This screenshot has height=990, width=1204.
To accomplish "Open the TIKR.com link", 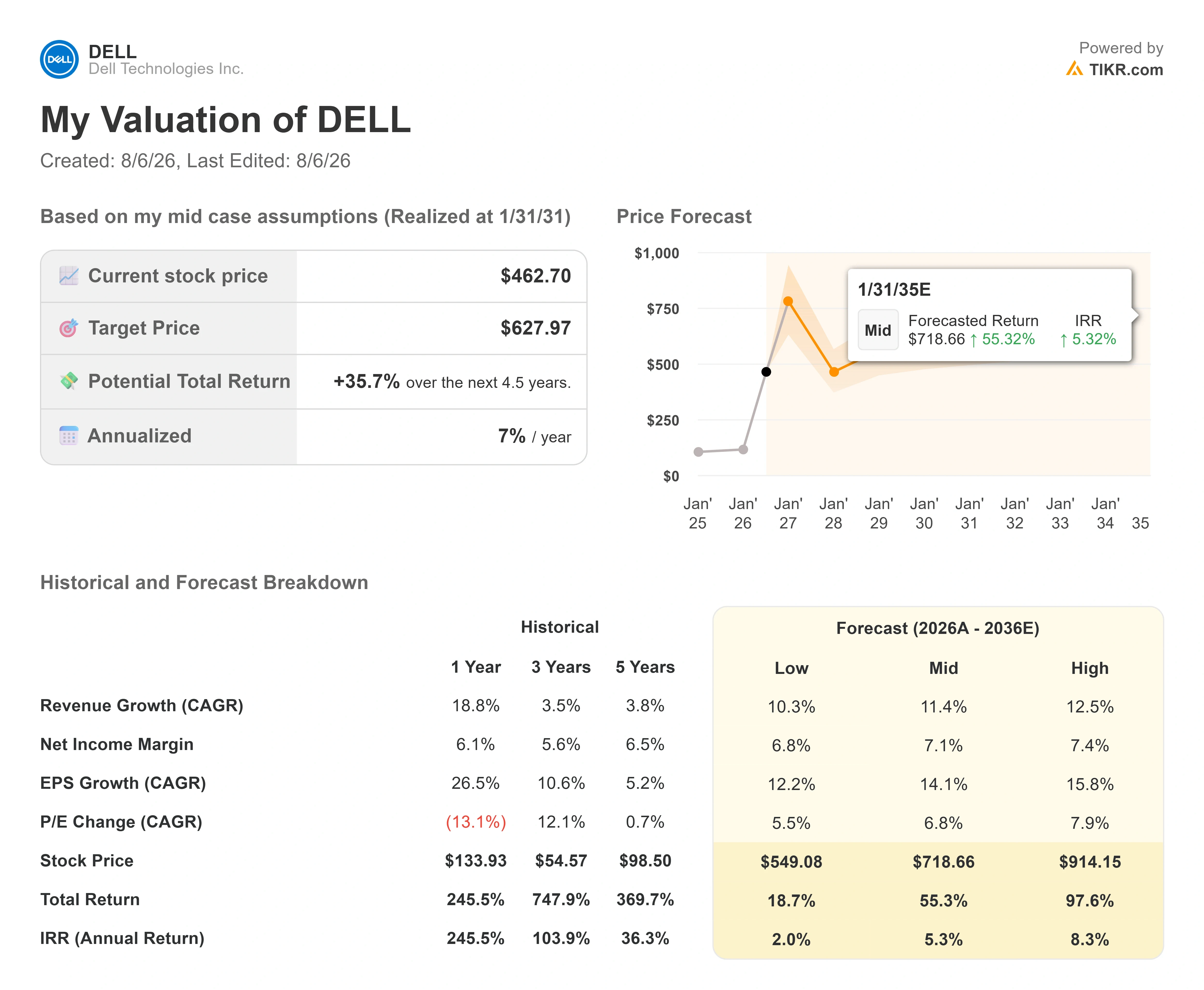I will tap(1126, 70).
